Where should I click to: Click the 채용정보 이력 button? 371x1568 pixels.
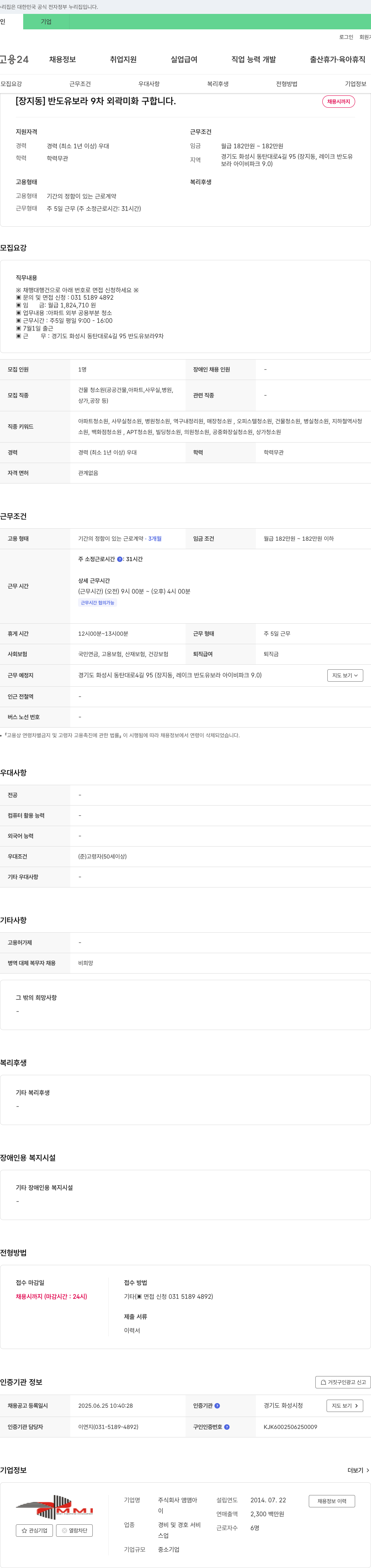pos(332,1501)
